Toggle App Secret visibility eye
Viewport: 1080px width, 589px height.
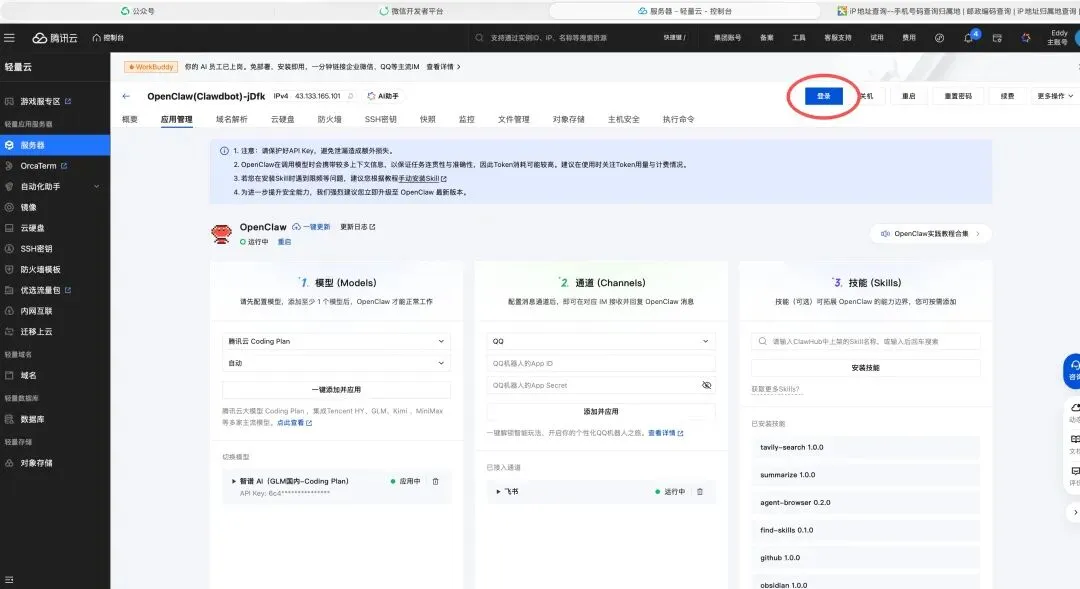706,385
